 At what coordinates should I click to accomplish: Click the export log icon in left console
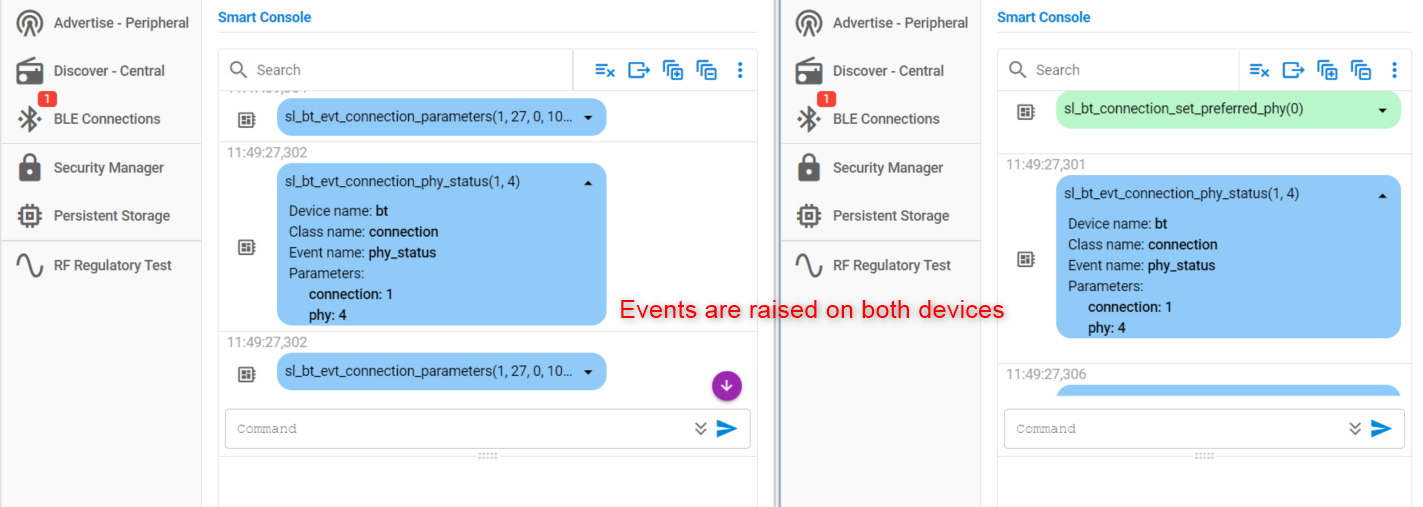click(639, 70)
